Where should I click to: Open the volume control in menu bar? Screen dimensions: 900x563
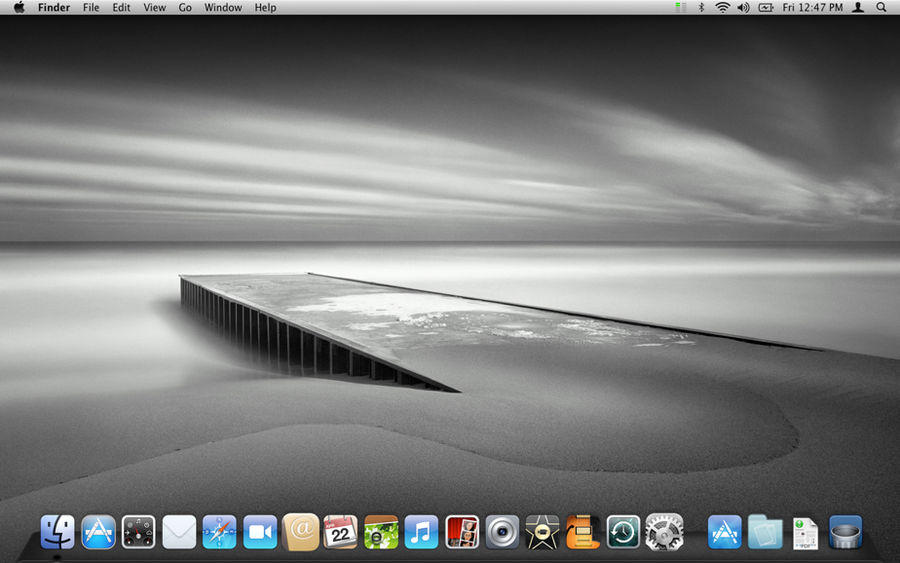(x=743, y=7)
